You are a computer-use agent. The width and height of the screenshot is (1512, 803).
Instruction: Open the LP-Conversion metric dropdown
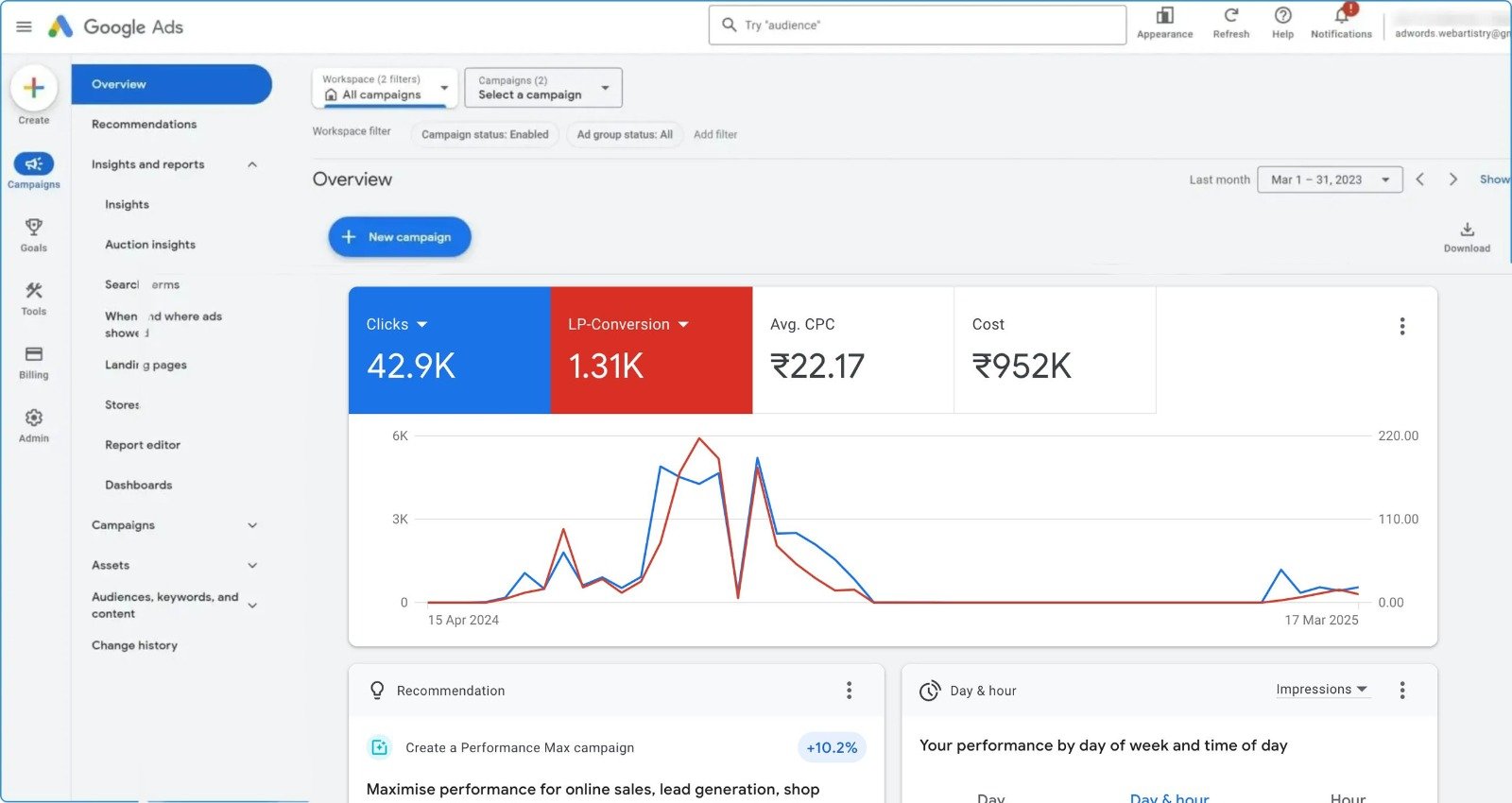[x=683, y=324]
